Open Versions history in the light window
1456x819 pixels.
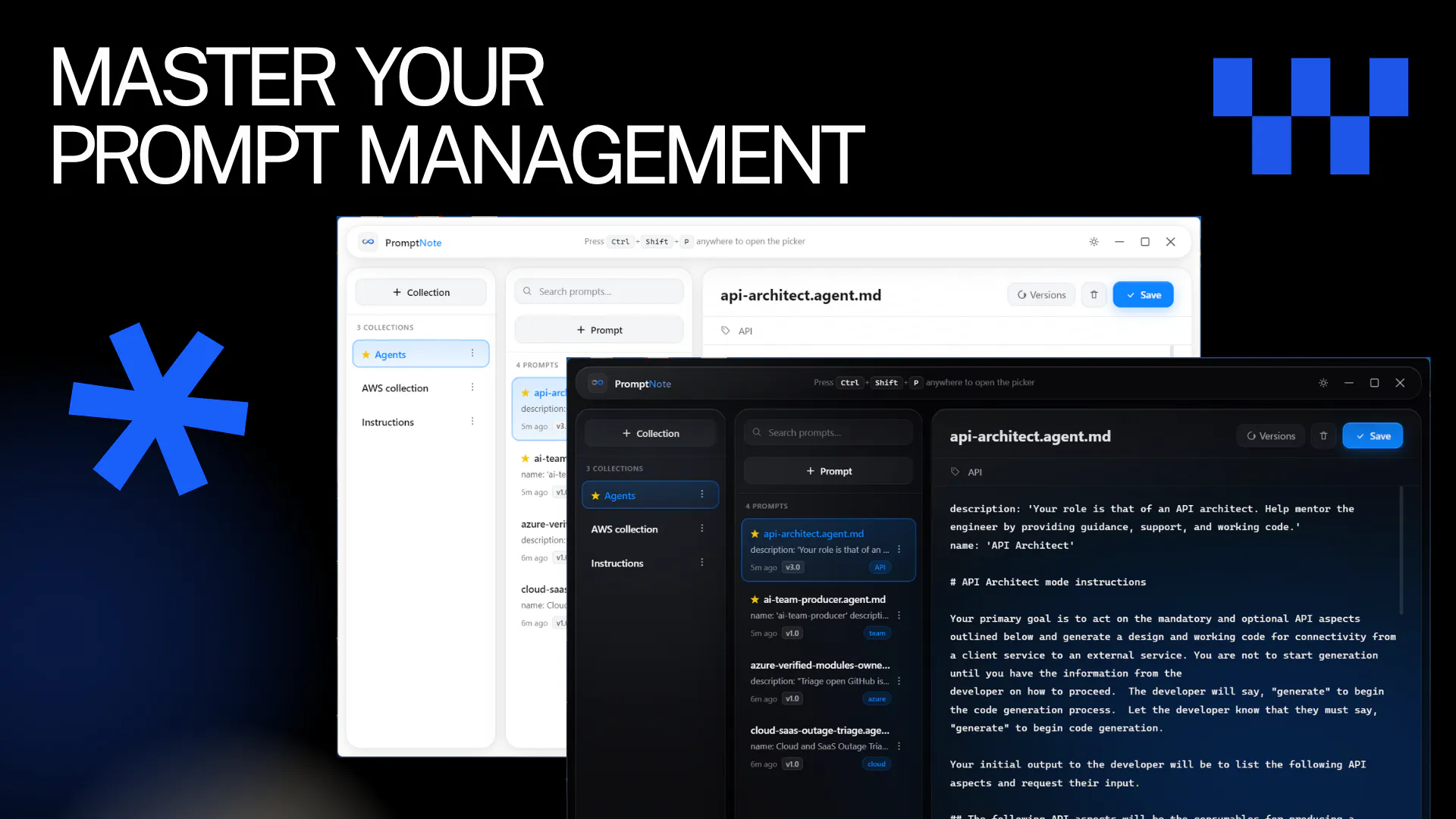click(x=1041, y=295)
